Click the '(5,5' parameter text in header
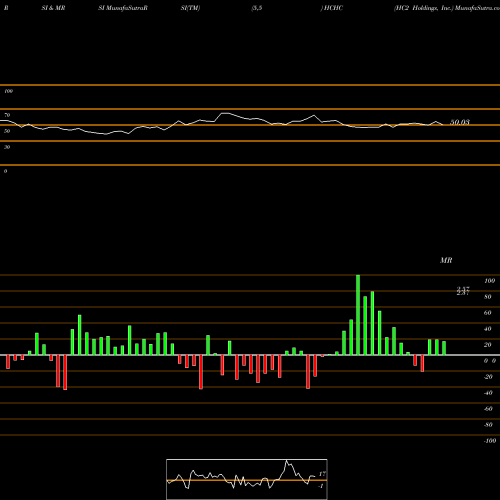The width and height of the screenshot is (500, 500). pos(257,8)
